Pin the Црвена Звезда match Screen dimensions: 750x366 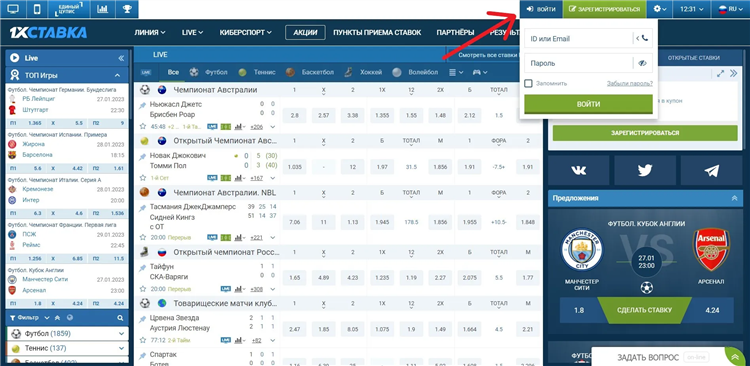(x=143, y=320)
